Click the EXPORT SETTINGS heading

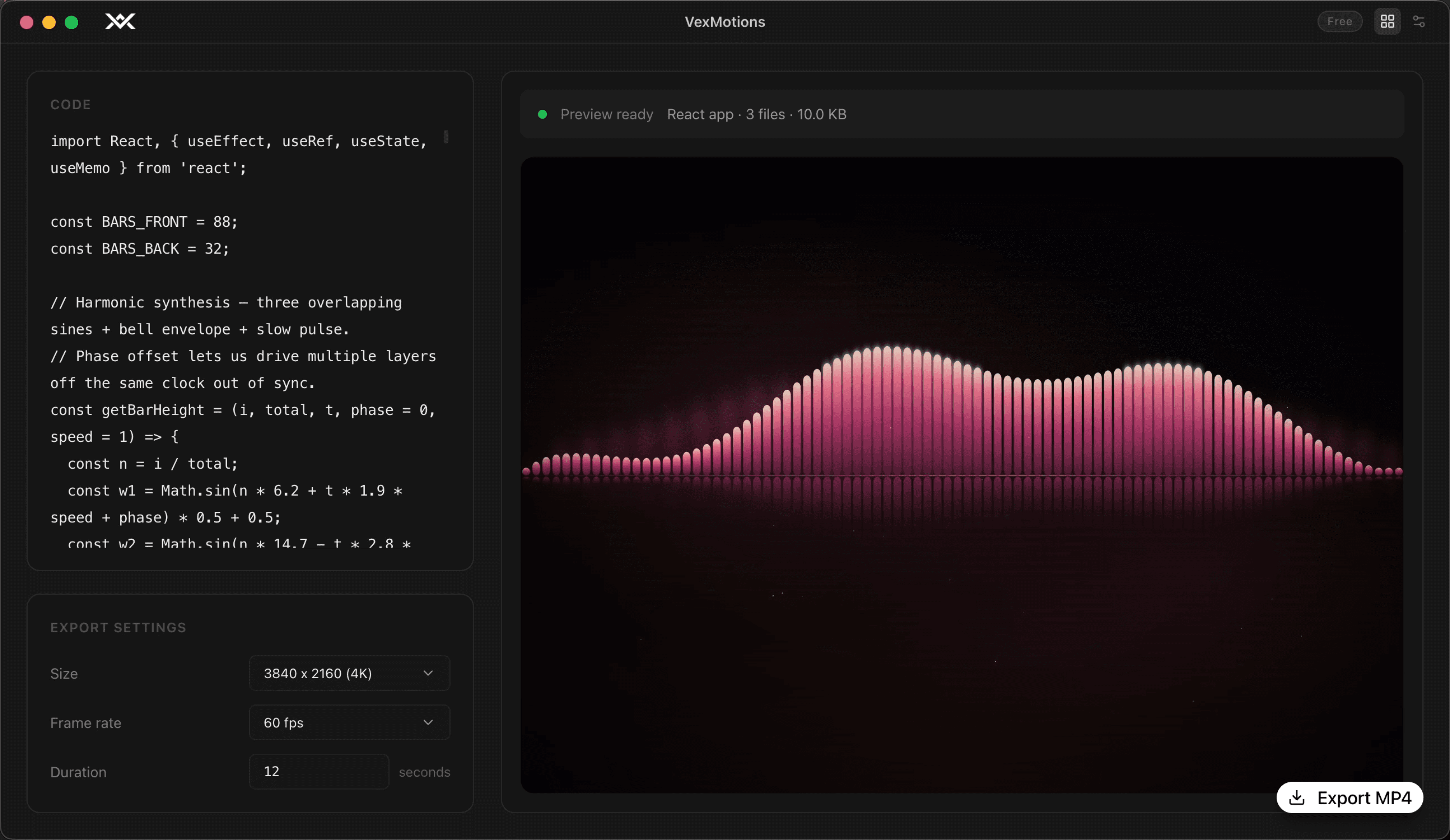118,628
